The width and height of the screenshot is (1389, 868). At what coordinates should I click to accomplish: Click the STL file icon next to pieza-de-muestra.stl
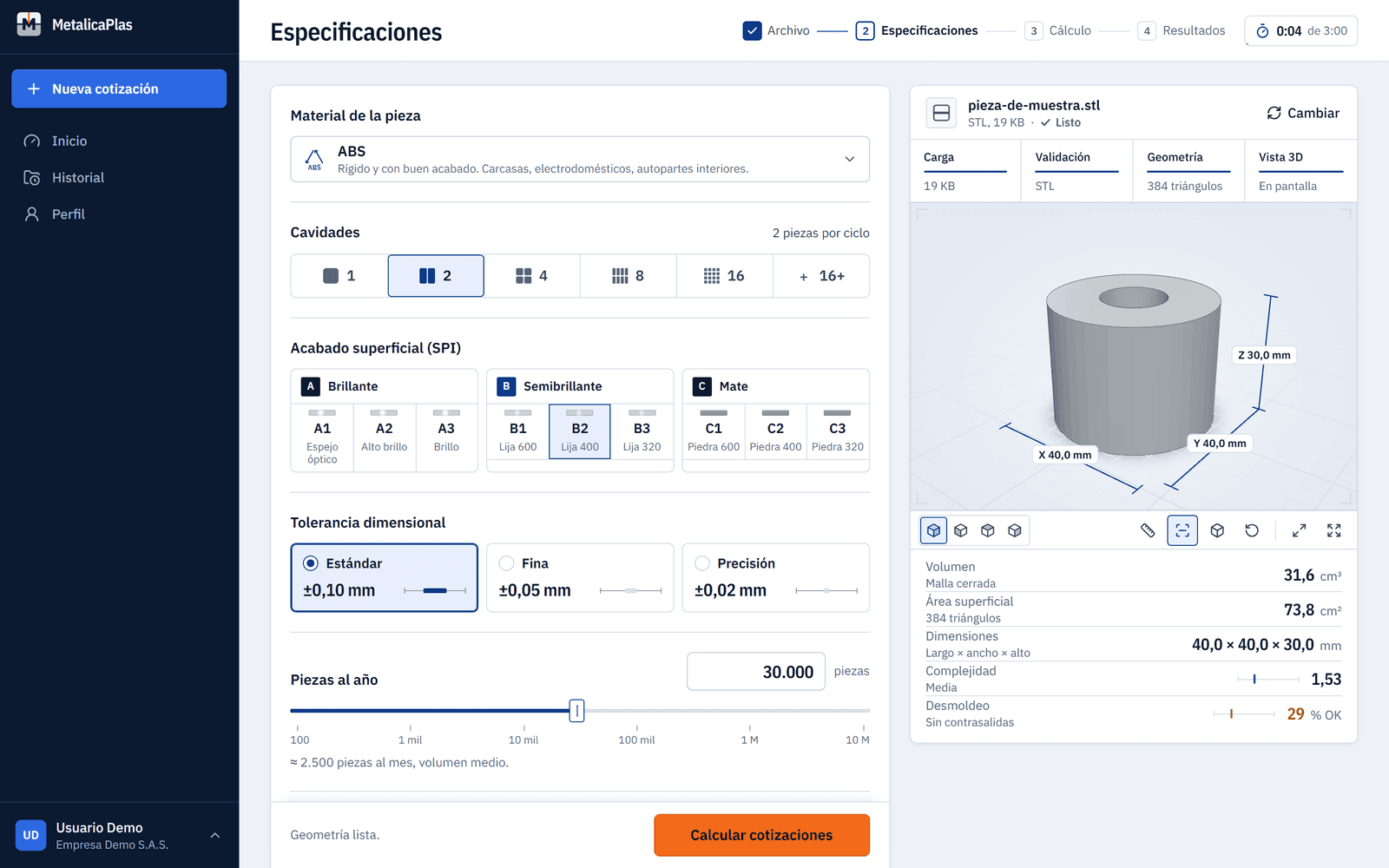[941, 113]
